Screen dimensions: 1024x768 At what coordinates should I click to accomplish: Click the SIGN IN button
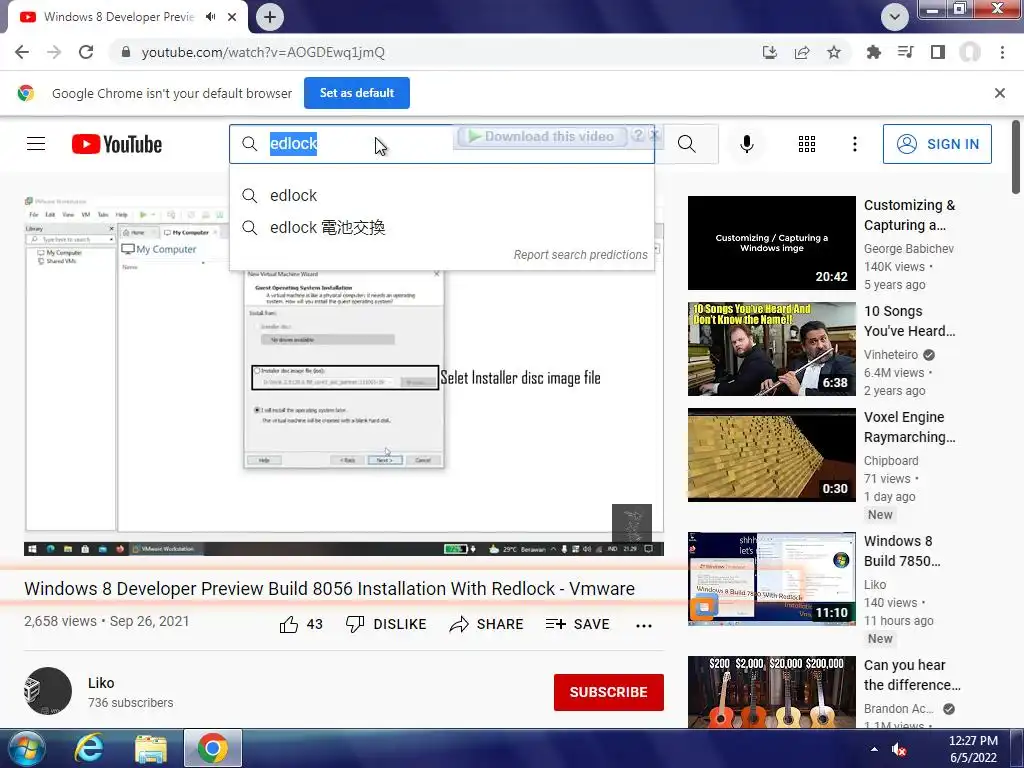(x=937, y=144)
